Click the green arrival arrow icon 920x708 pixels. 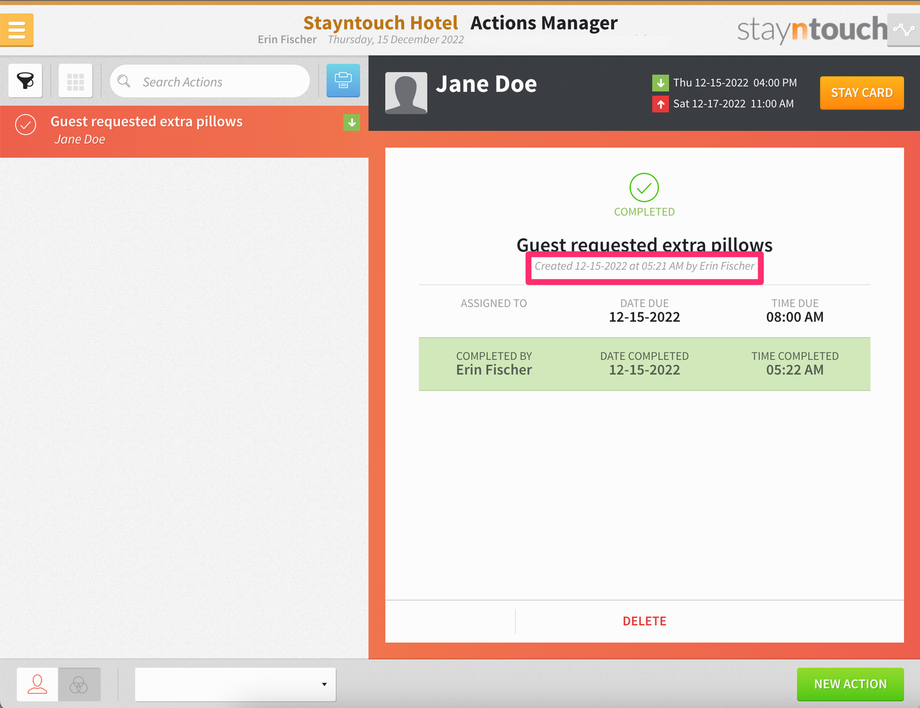[660, 83]
